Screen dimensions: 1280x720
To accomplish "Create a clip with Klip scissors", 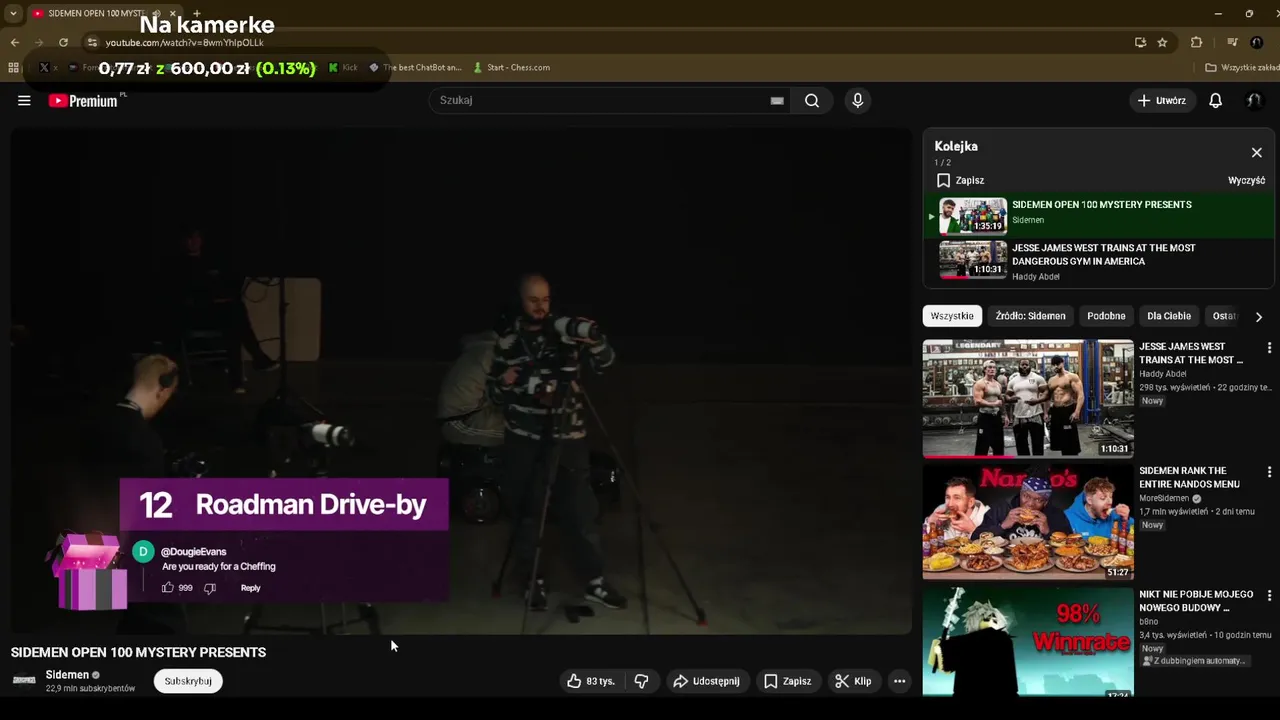I will [853, 681].
